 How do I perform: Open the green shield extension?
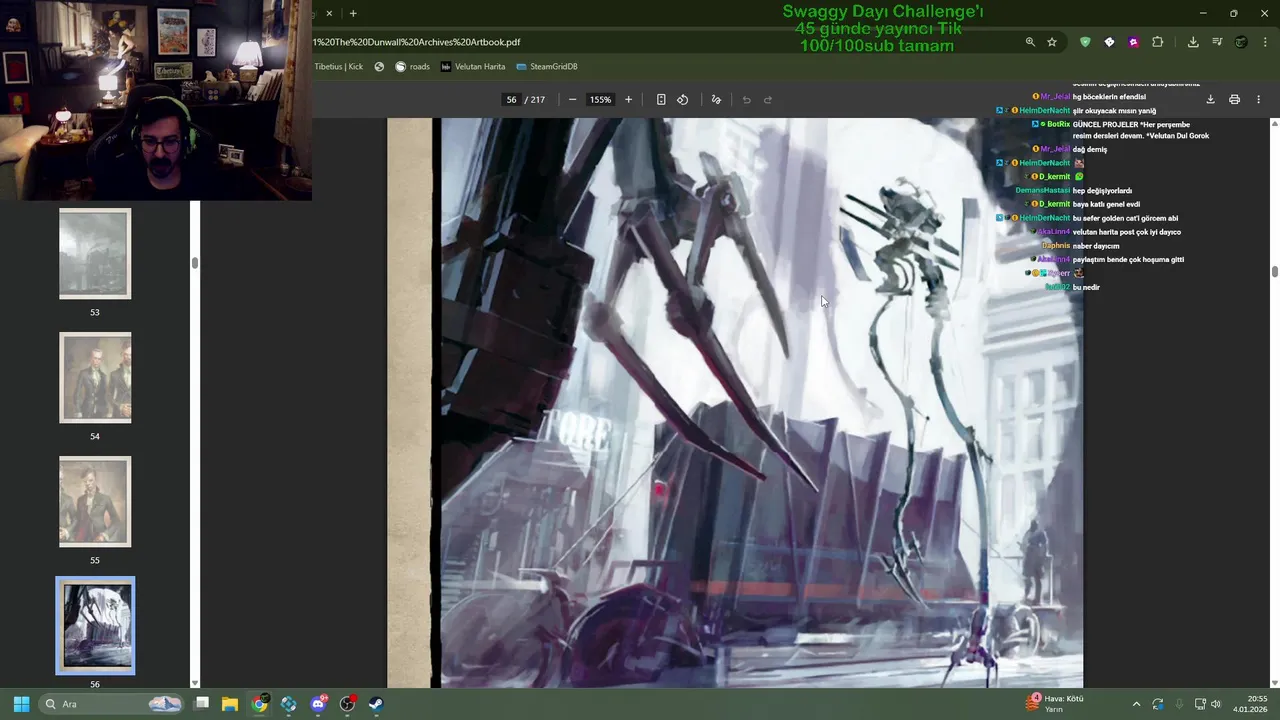tap(1085, 42)
